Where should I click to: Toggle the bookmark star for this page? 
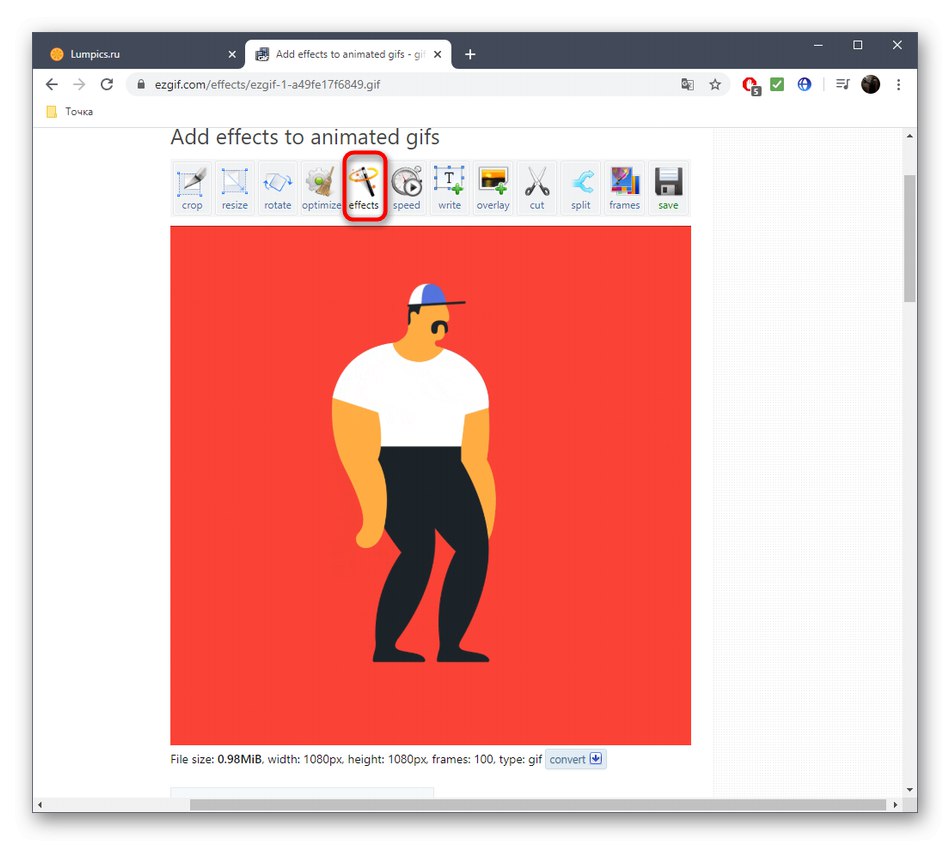click(715, 85)
